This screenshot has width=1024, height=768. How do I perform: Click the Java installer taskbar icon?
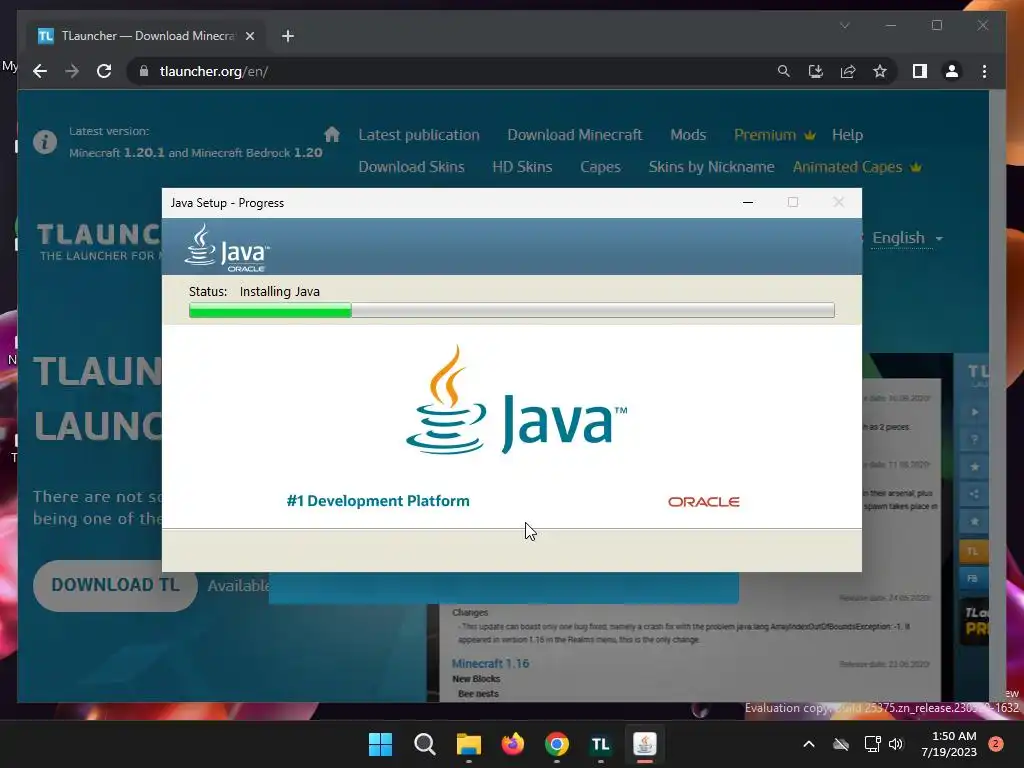(x=645, y=744)
